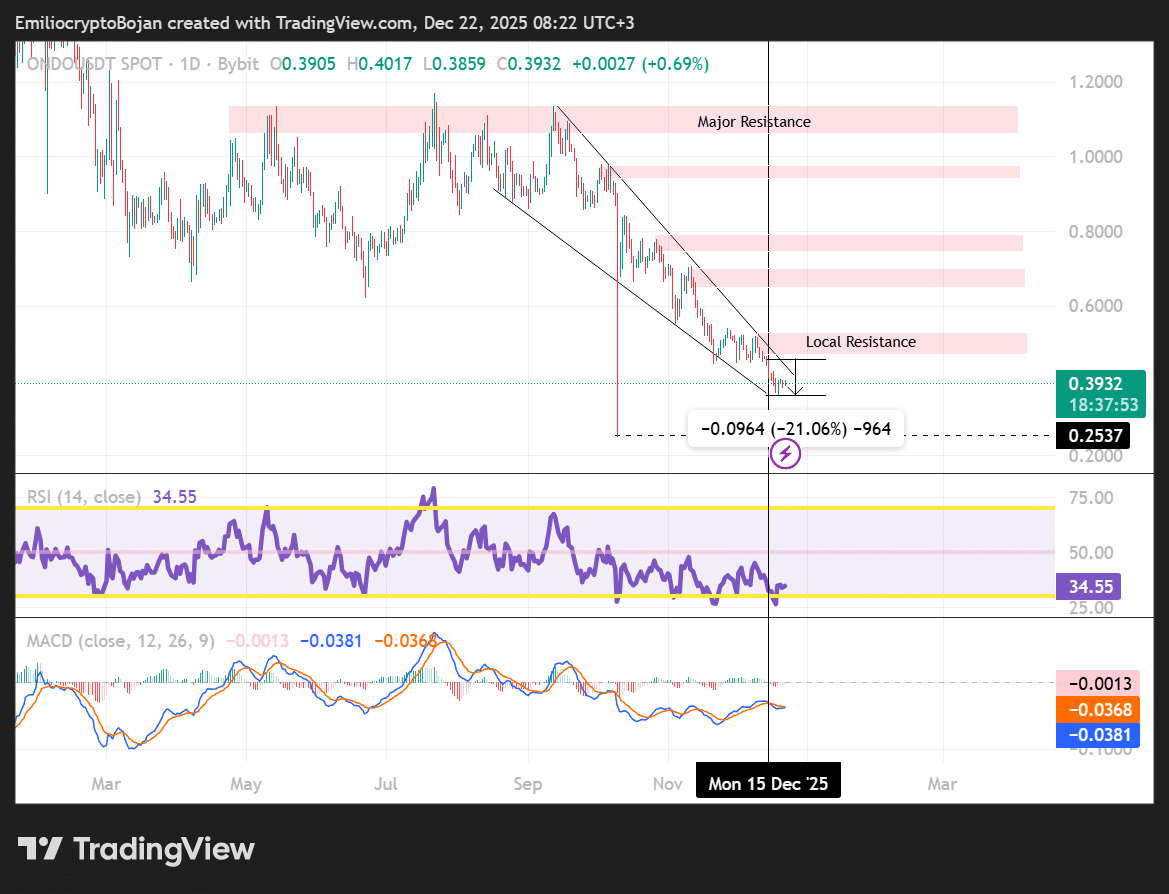Click the MACD legend value −0.0013 in pink

(257, 640)
